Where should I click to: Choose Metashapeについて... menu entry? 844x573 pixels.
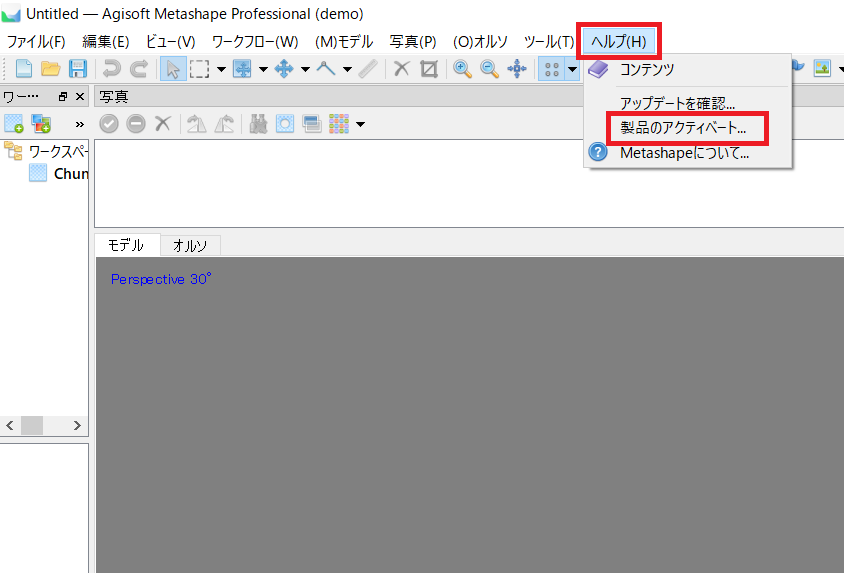(x=687, y=153)
